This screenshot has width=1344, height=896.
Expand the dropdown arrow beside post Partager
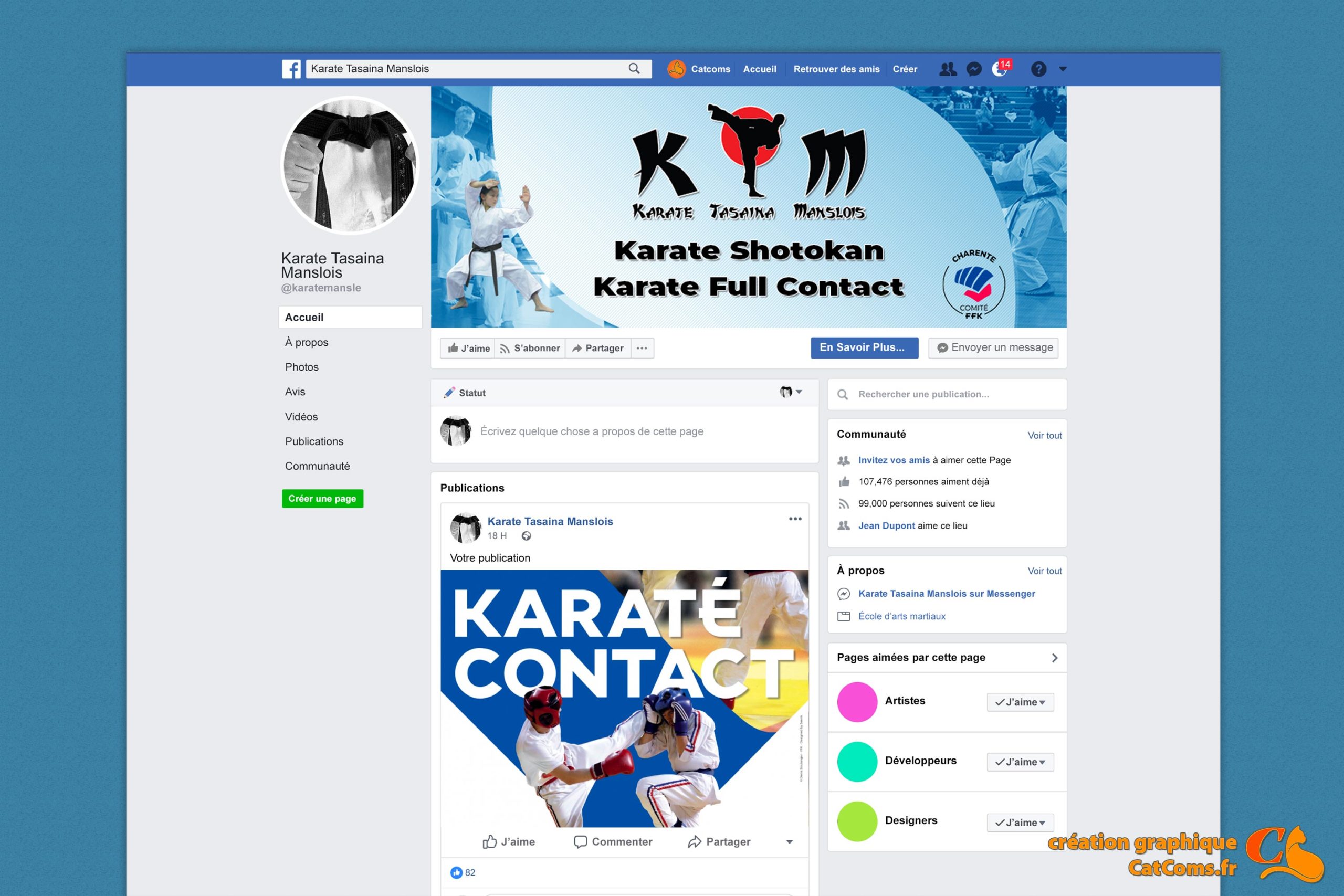coord(789,842)
